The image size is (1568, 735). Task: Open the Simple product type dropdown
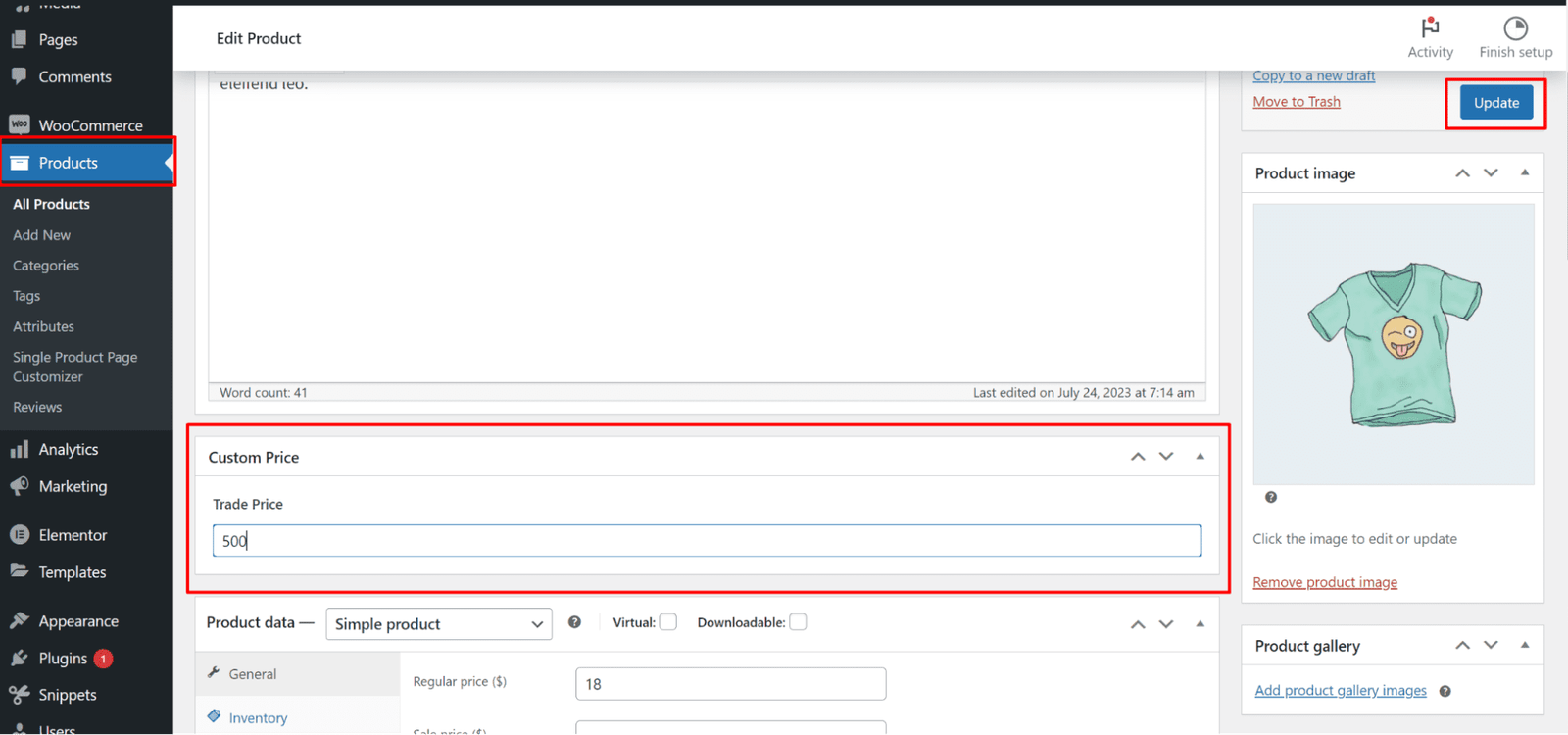pyautogui.click(x=438, y=624)
